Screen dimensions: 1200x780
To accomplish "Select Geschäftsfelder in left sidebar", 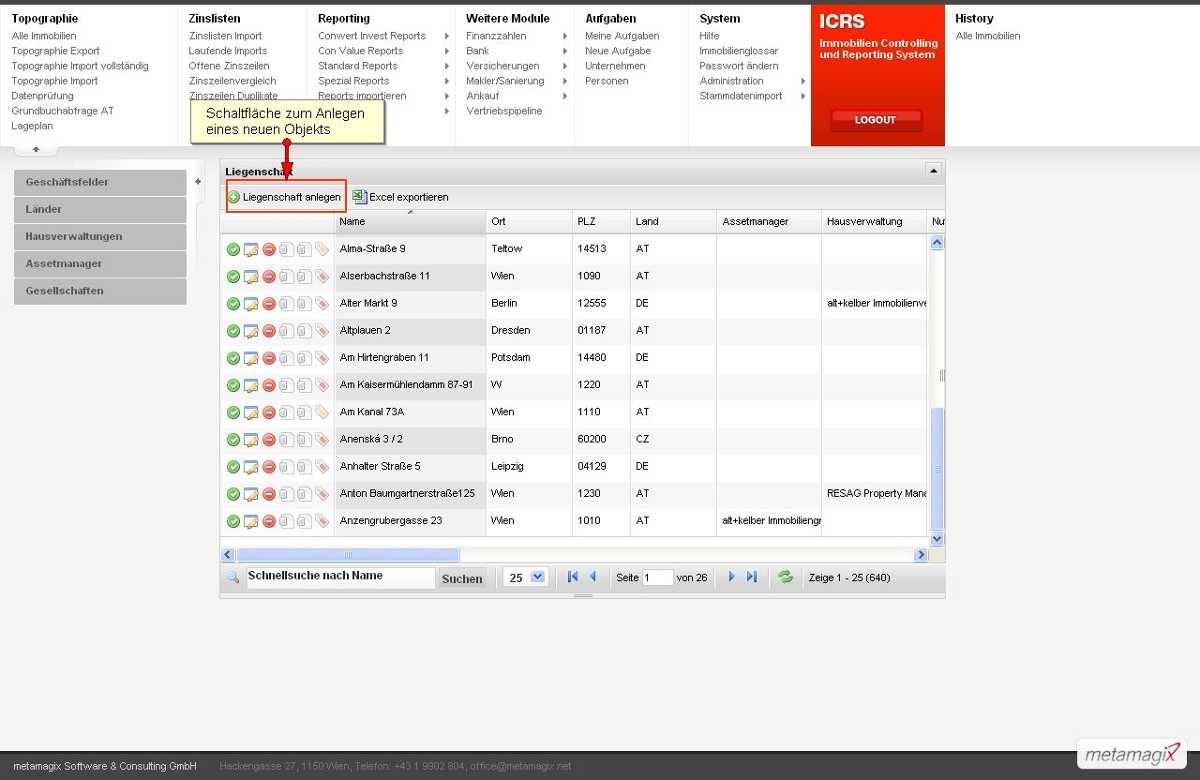I will [x=100, y=183].
